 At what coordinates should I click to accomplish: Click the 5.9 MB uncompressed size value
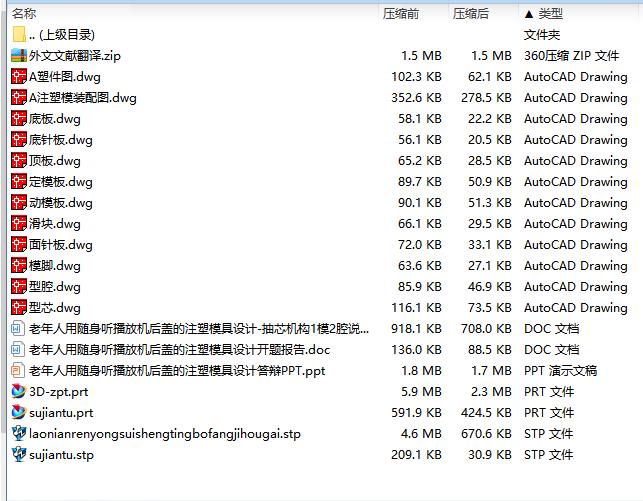tap(421, 392)
